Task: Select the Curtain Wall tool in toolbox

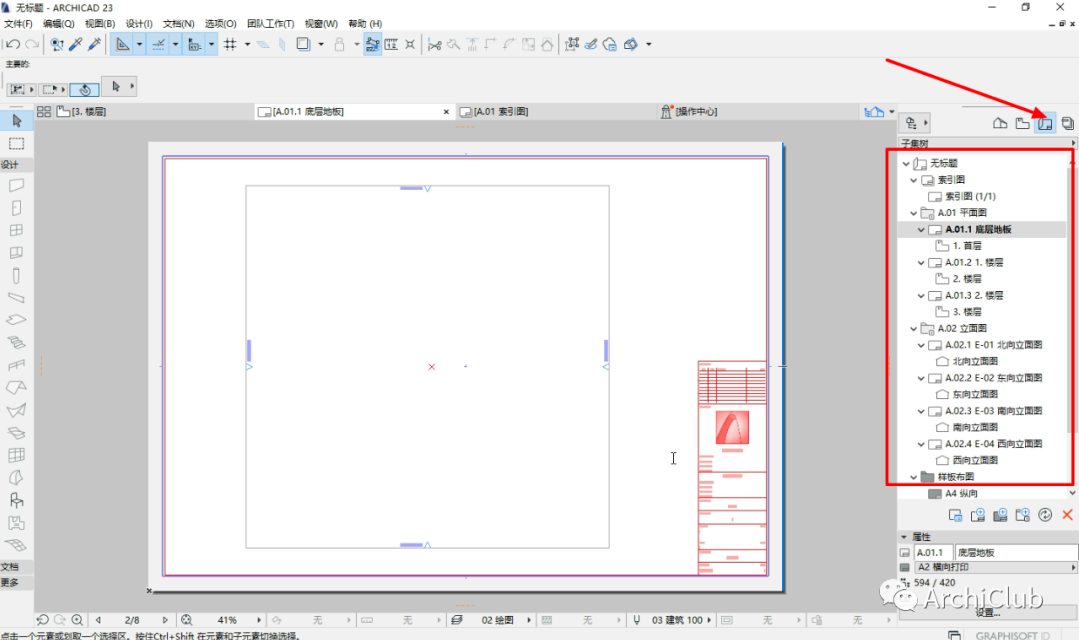Action: pyautogui.click(x=17, y=455)
